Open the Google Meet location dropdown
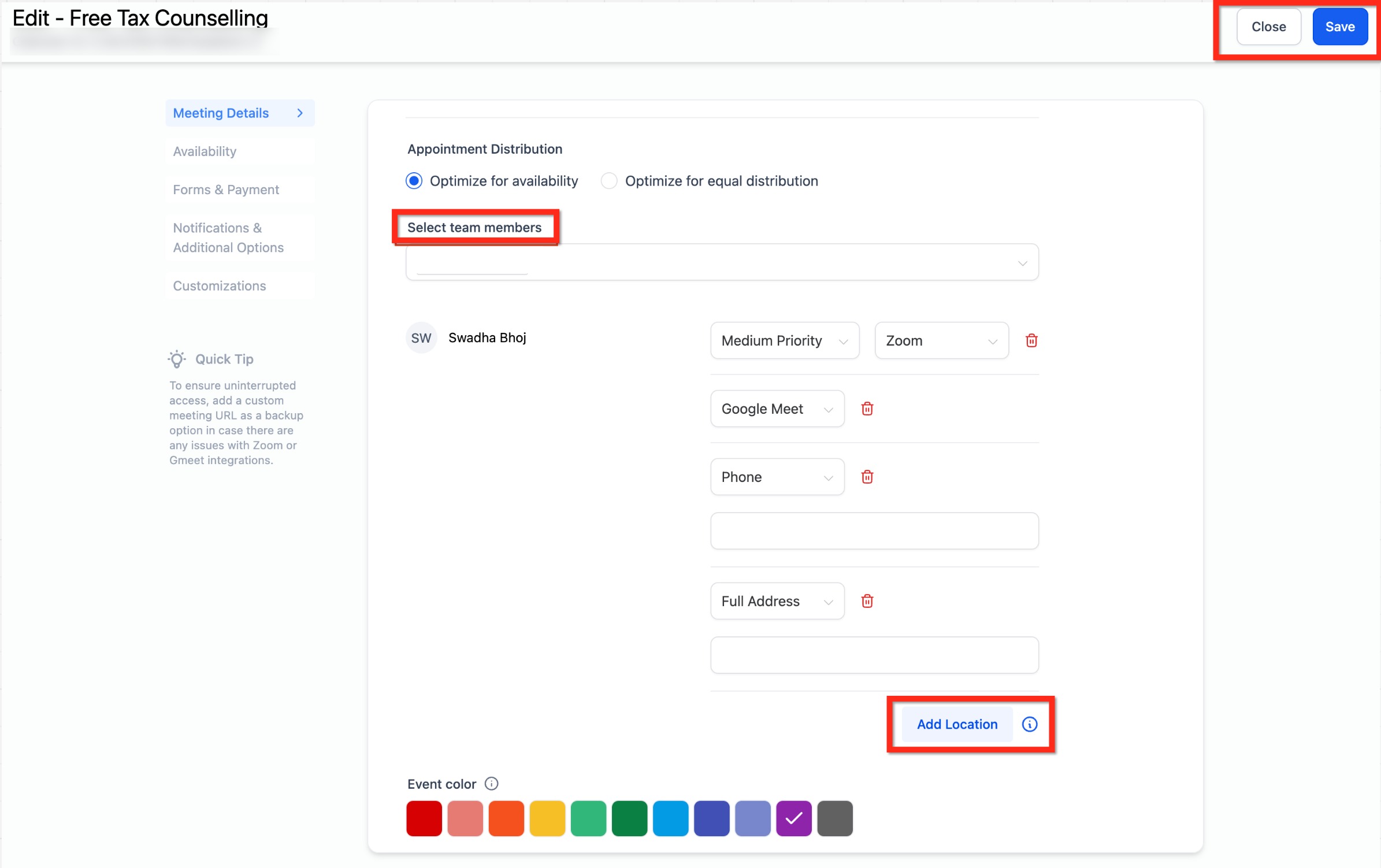 pyautogui.click(x=777, y=409)
